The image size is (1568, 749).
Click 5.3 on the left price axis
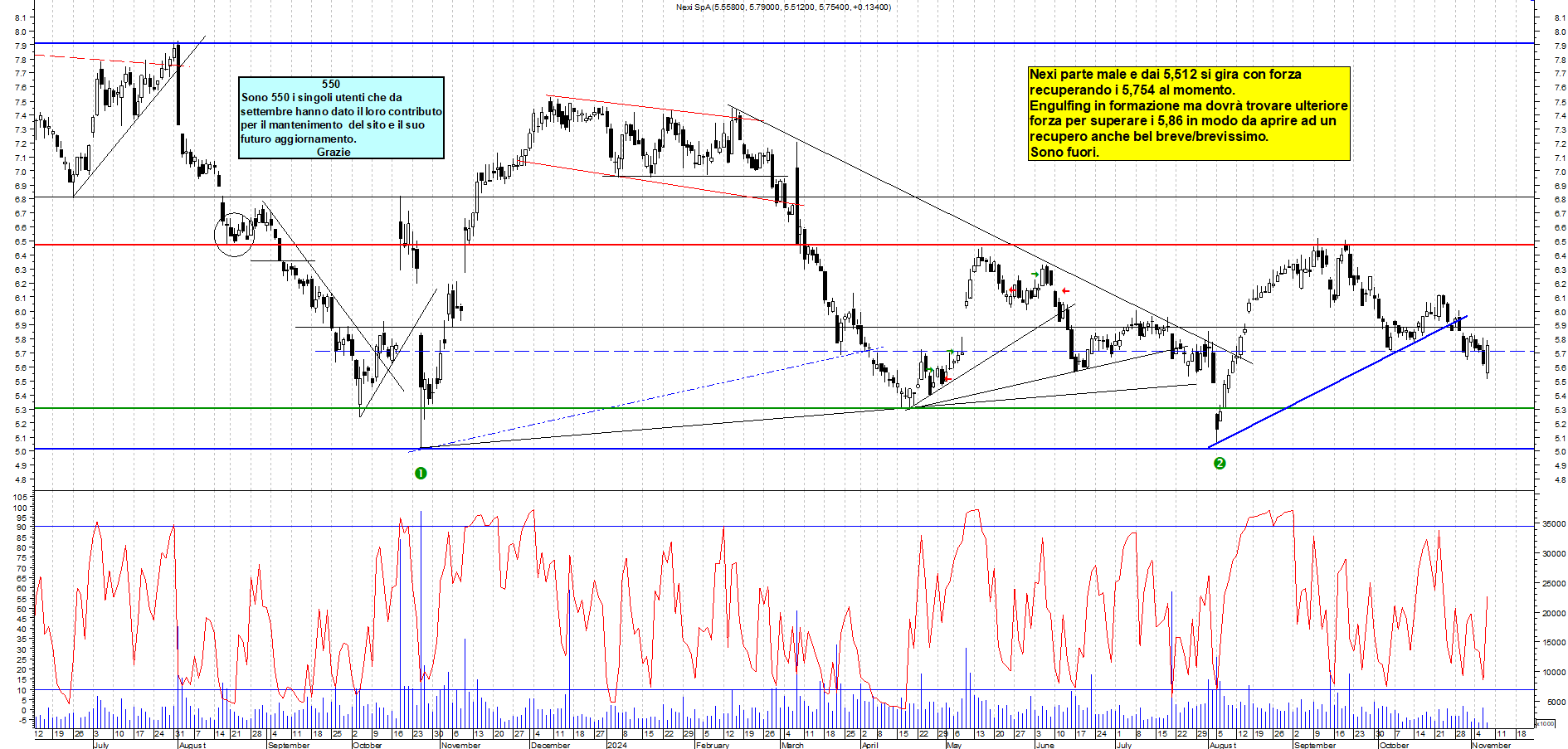[x=21, y=410]
